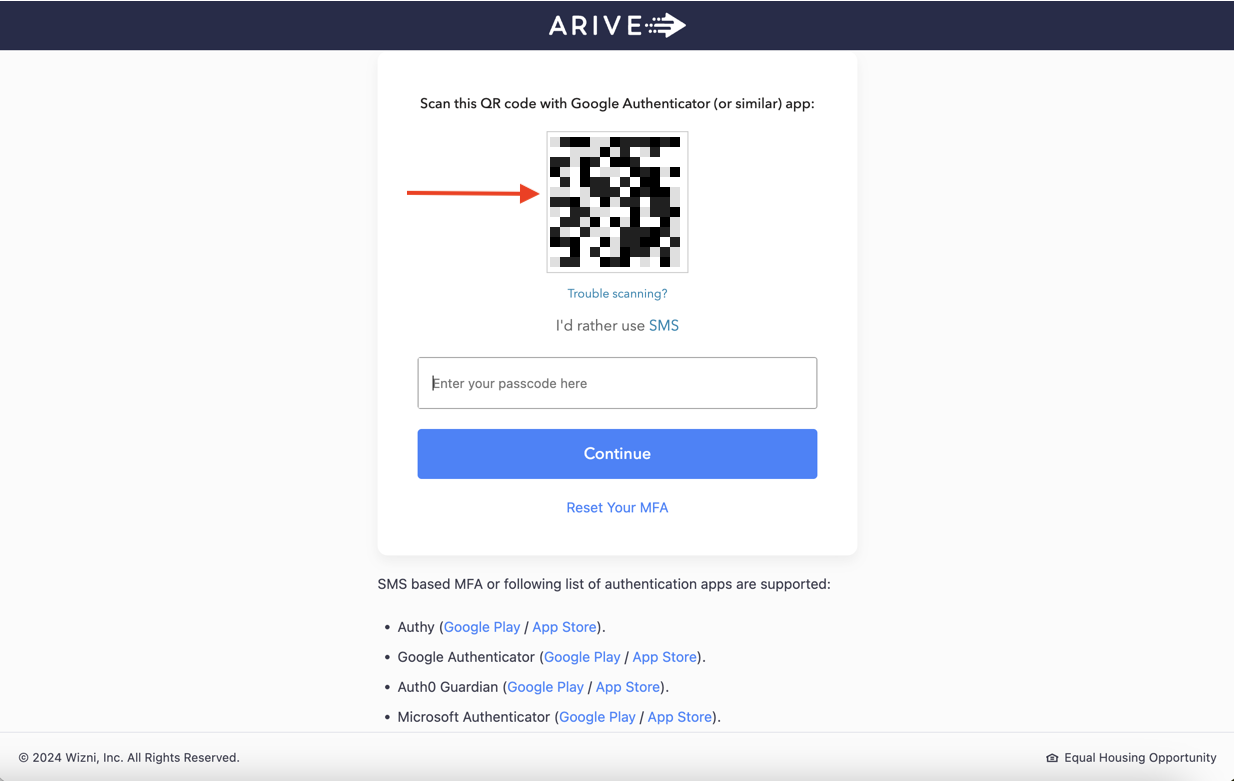1234x781 pixels.
Task: Select the Reset Your MFA link
Action: coord(617,508)
